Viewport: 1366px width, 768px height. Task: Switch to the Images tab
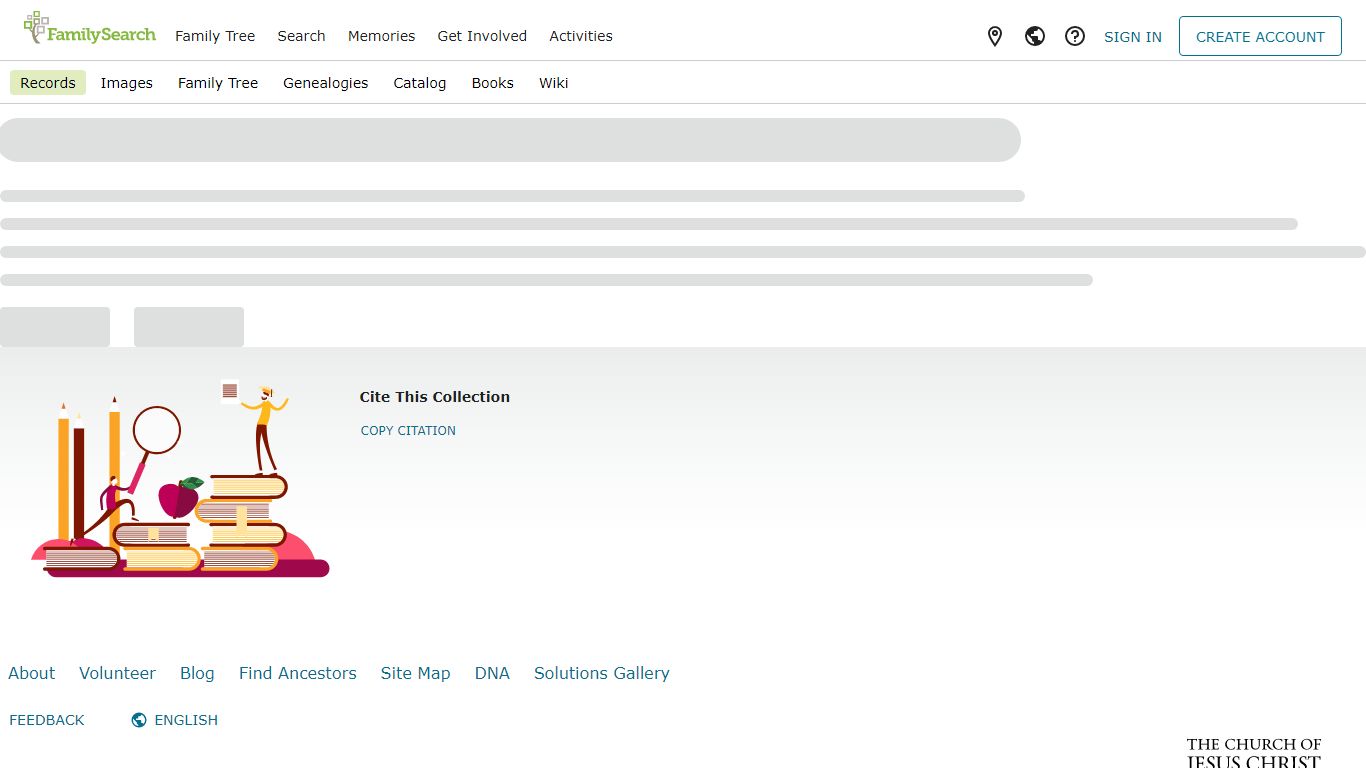pos(127,83)
